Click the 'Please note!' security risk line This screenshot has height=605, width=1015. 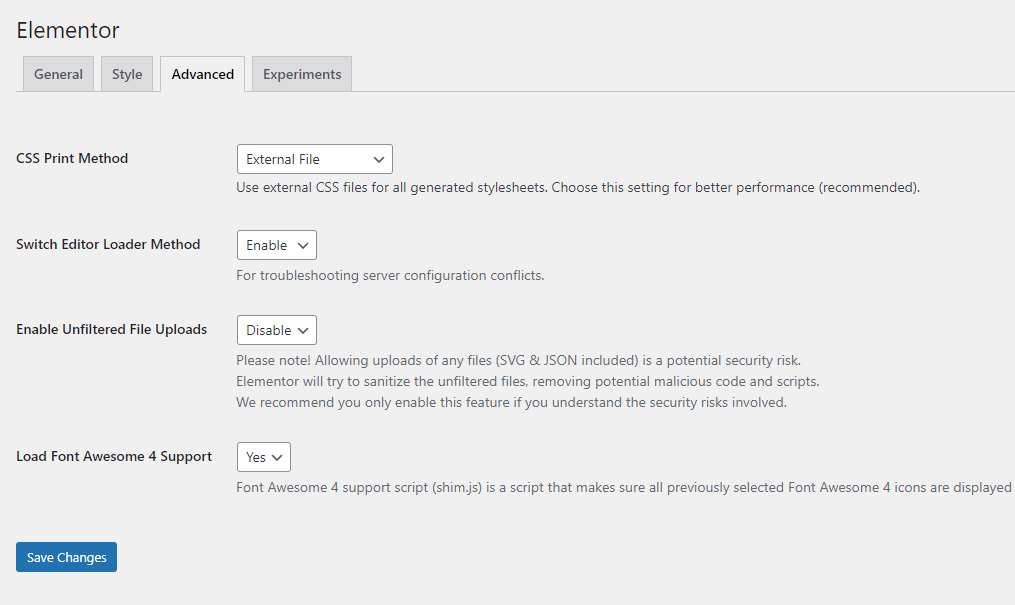click(518, 360)
